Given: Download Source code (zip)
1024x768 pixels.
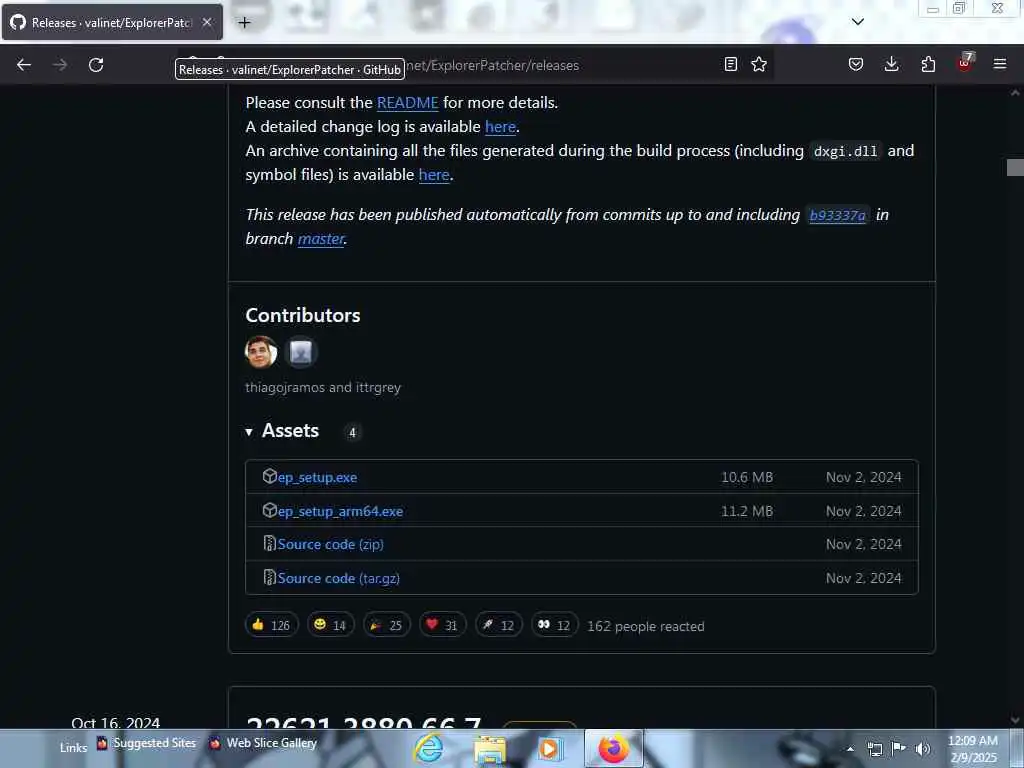Looking at the screenshot, I should (x=330, y=545).
